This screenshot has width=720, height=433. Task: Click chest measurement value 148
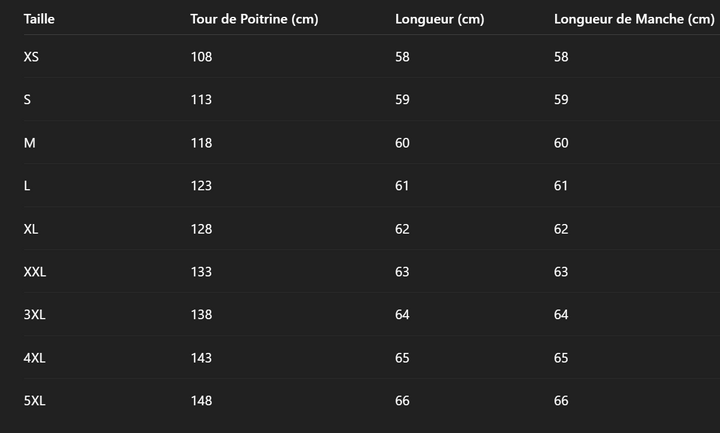201,401
